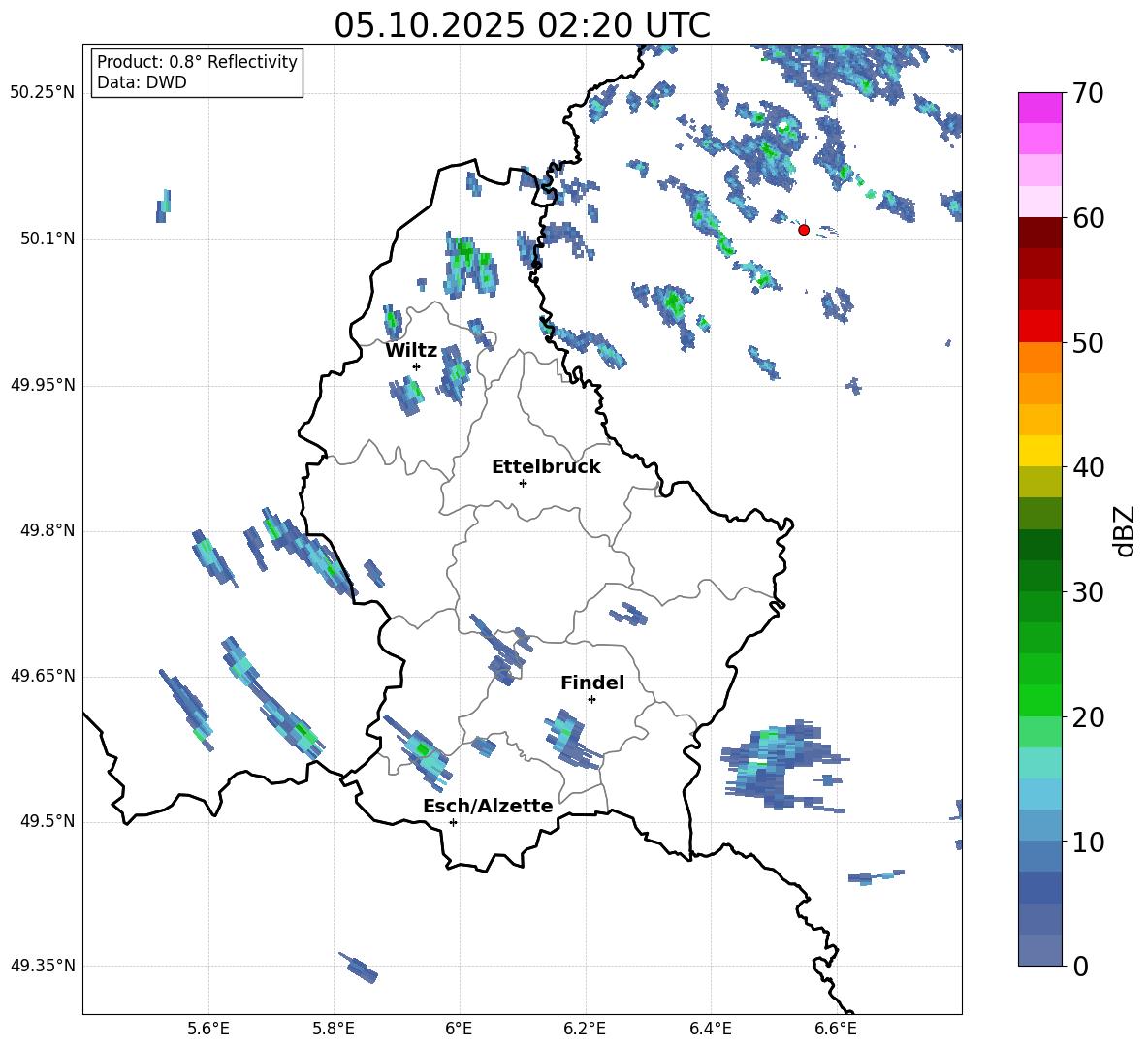The image size is (1148, 1048).
Task: Click the 50 value on colorbar
Action: click(1088, 342)
